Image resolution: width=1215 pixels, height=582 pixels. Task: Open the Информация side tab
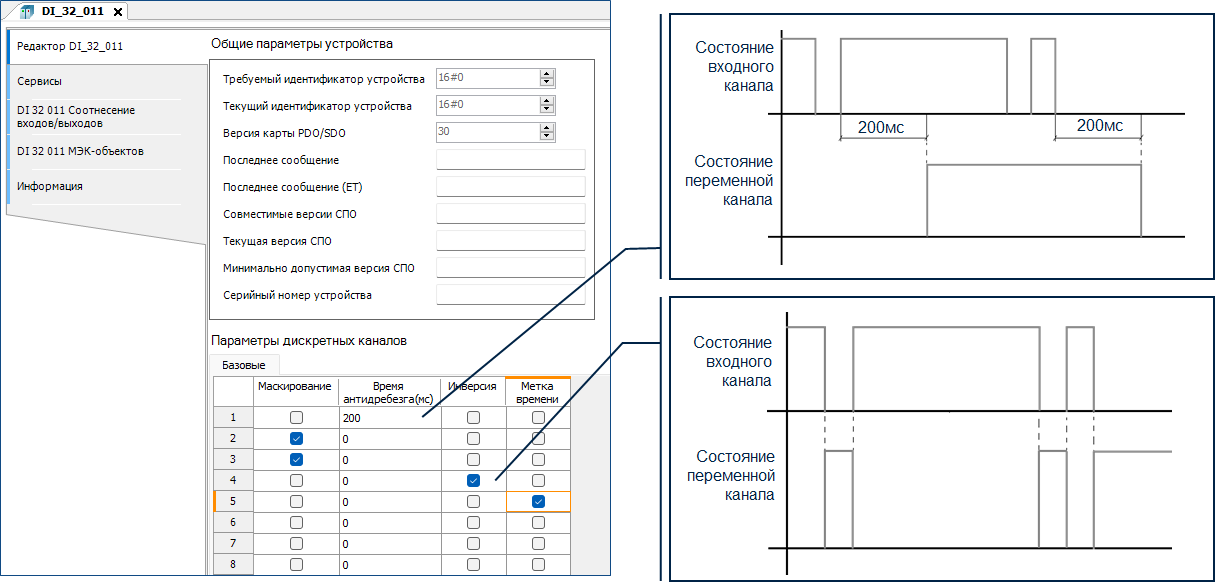pos(50,186)
